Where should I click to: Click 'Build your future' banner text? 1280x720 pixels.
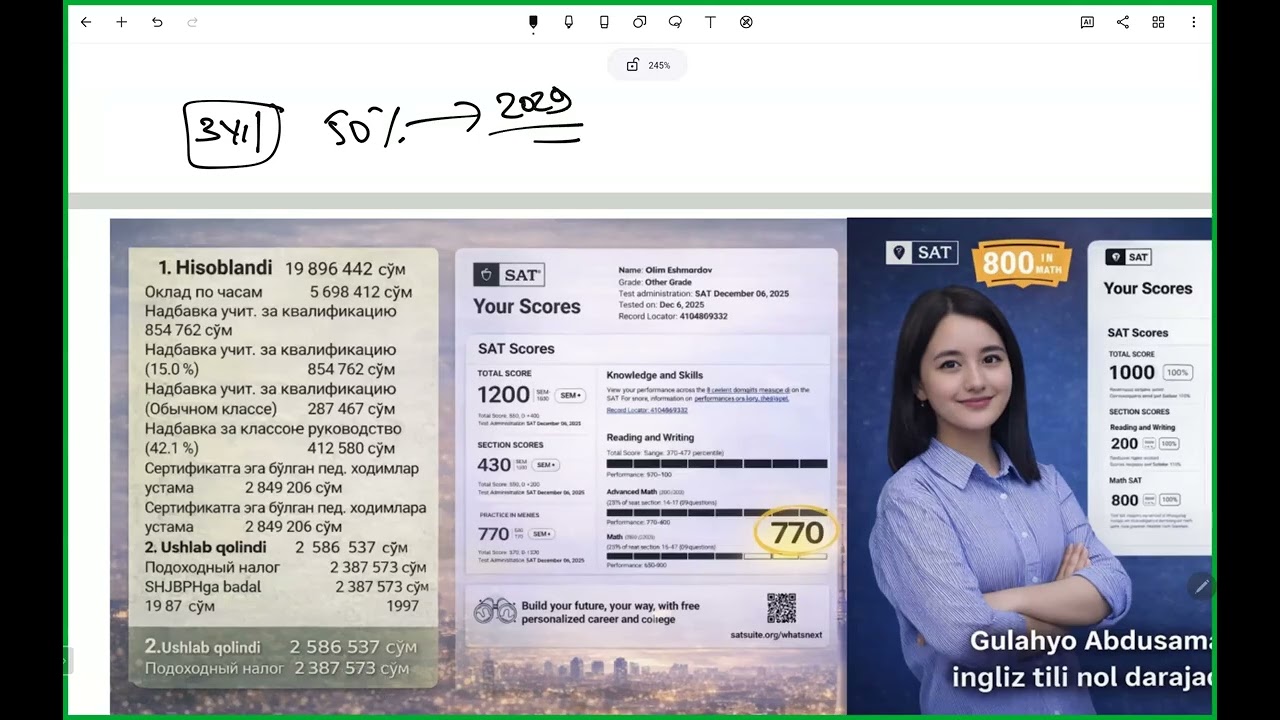(610, 612)
